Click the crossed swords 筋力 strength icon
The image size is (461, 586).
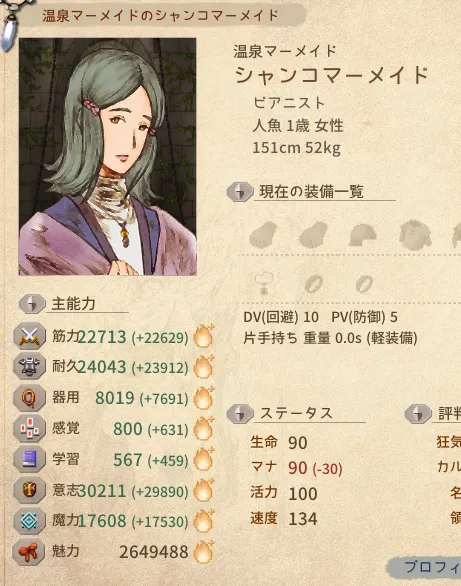29,336
